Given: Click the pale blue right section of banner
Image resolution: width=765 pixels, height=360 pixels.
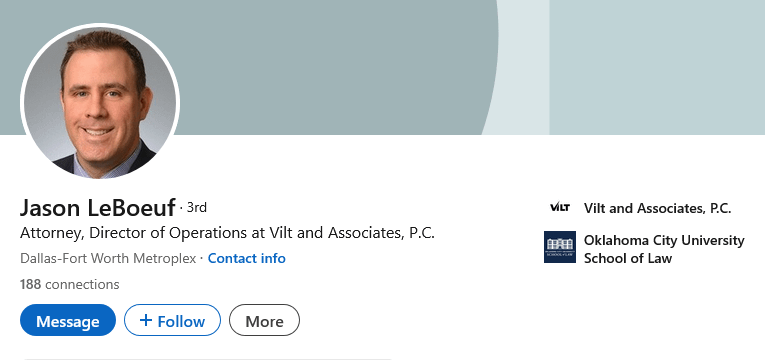Looking at the screenshot, I should click(657, 67).
